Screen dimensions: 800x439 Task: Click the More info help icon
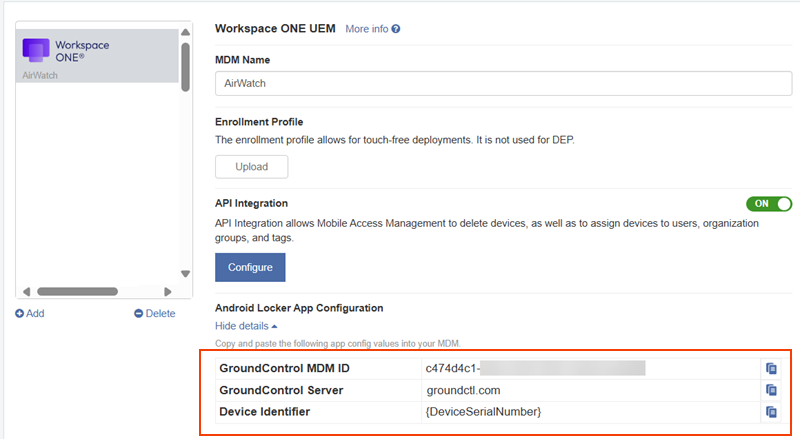tap(396, 29)
